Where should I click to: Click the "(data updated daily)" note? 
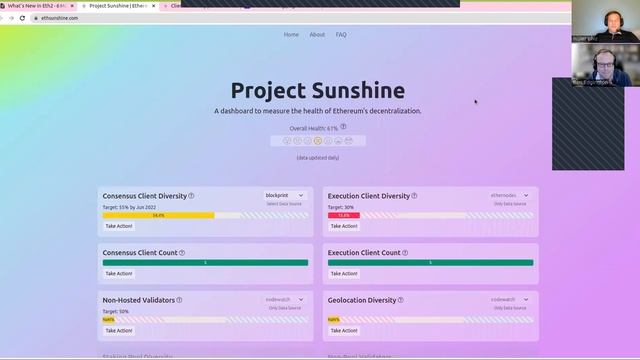coord(318,158)
